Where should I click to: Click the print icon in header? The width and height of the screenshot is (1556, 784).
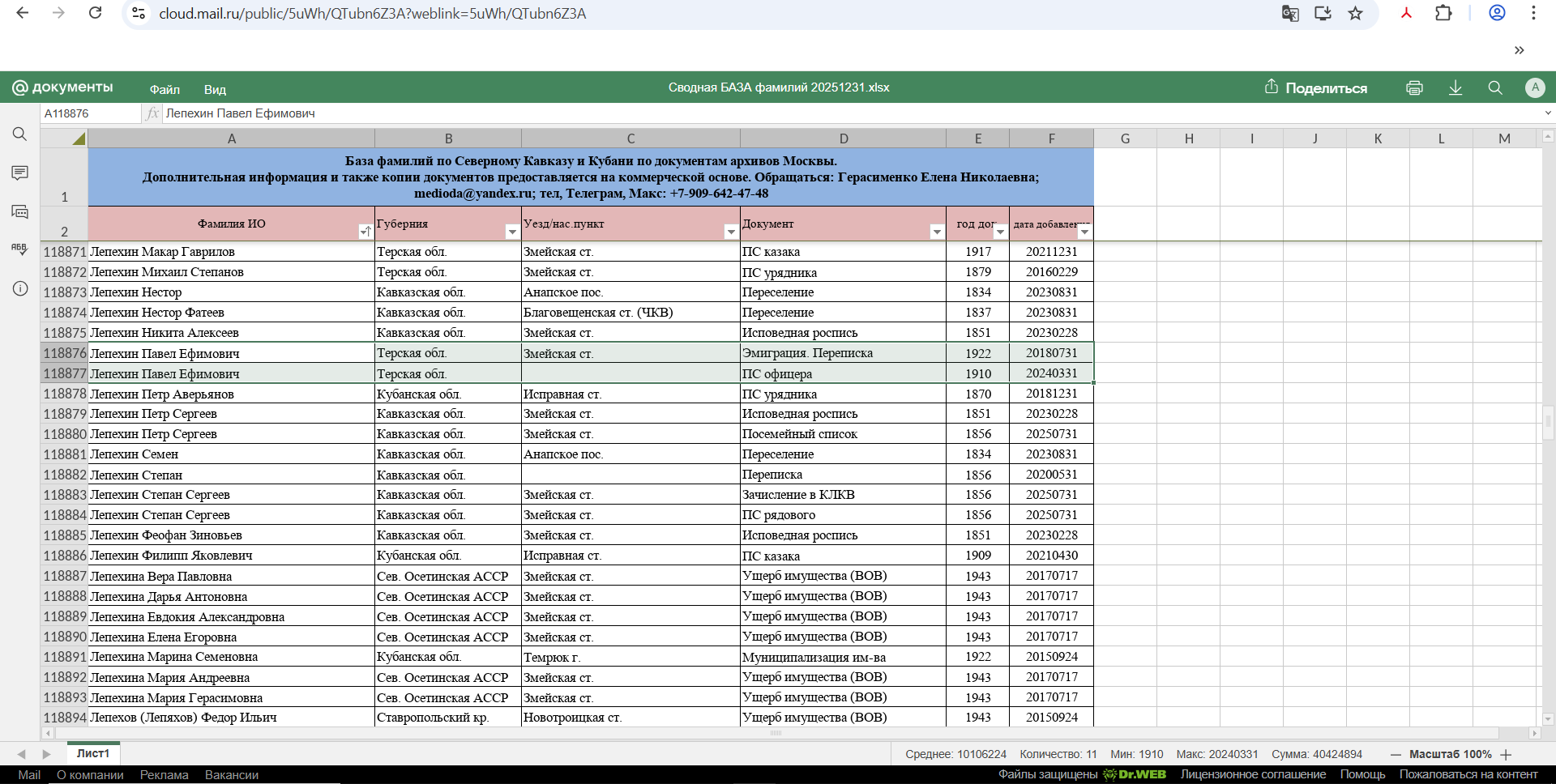[1414, 88]
